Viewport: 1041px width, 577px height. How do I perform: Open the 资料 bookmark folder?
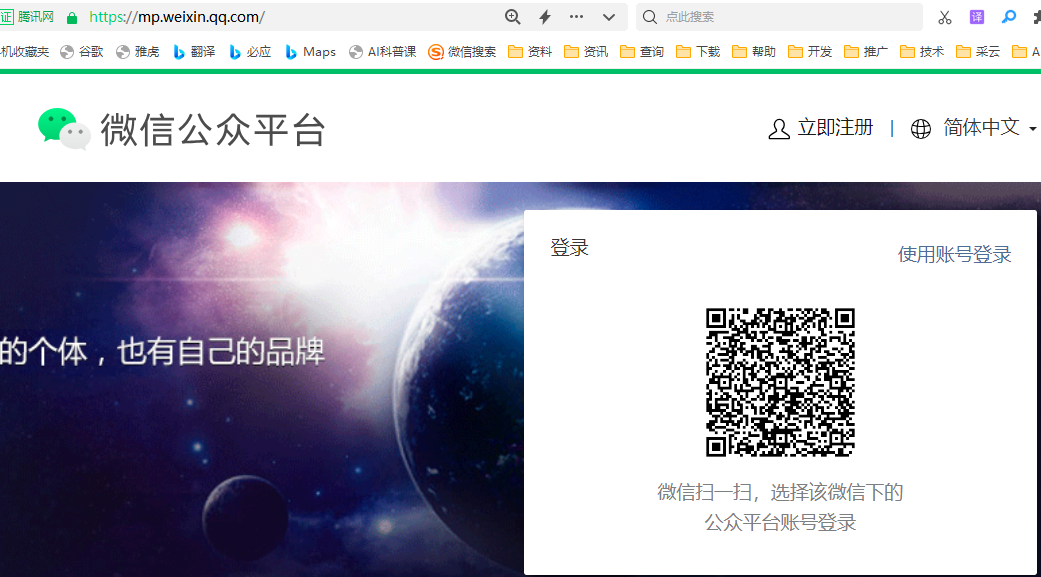[x=530, y=52]
